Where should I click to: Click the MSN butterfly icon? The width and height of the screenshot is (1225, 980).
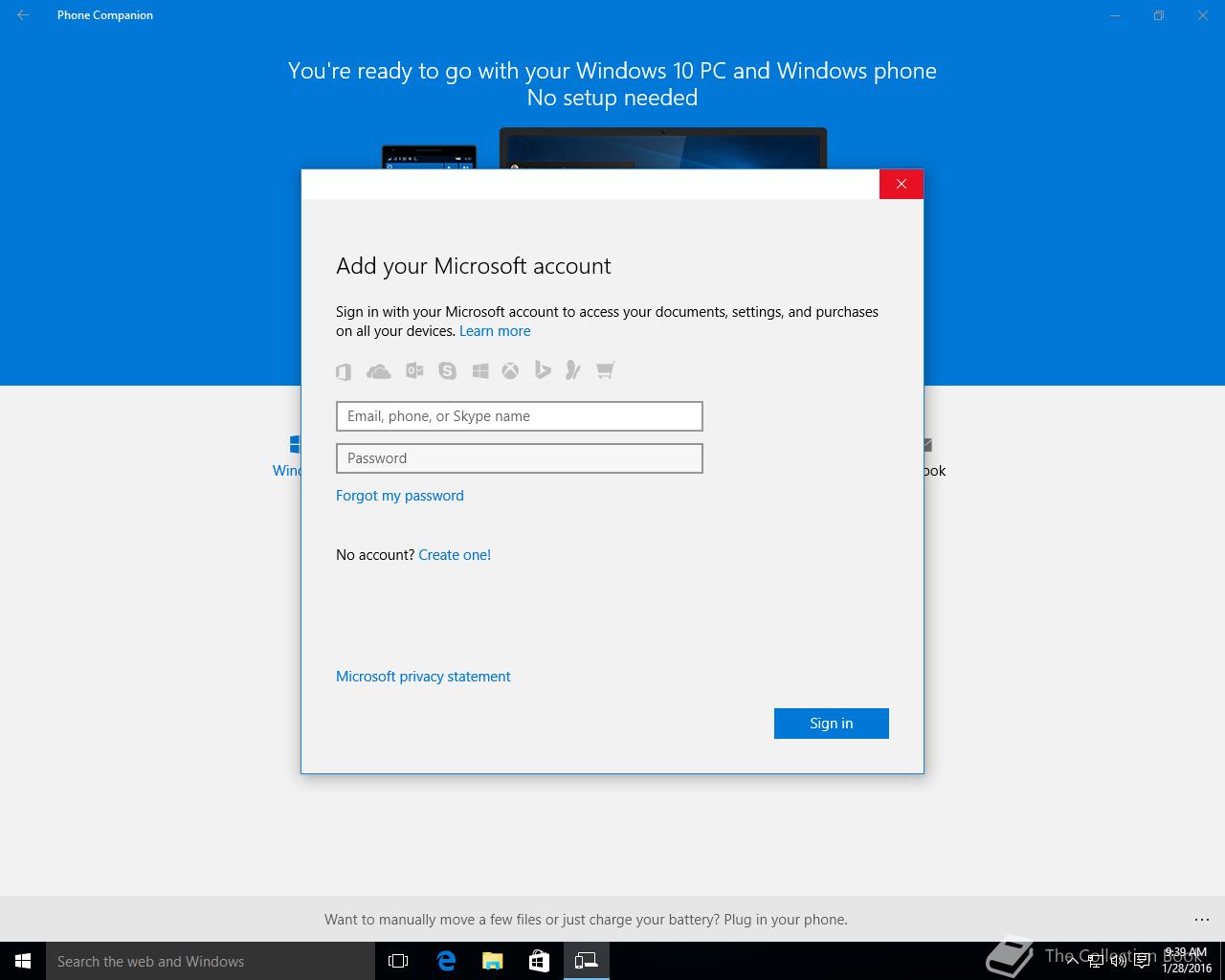[572, 369]
